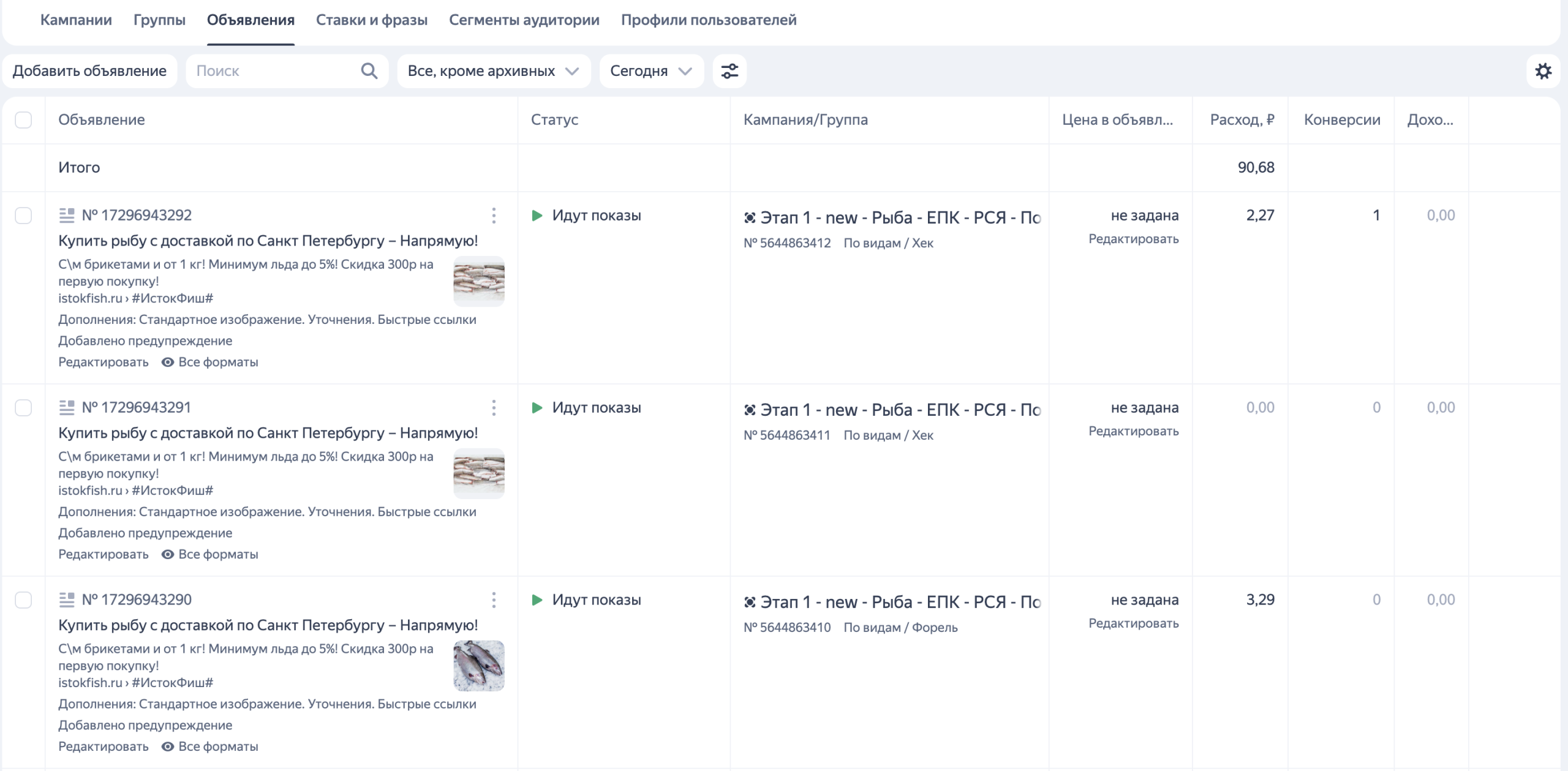The image size is (1568, 771).
Task: Expand 'Все, кроме архивных' status dropdown
Action: pyautogui.click(x=493, y=71)
